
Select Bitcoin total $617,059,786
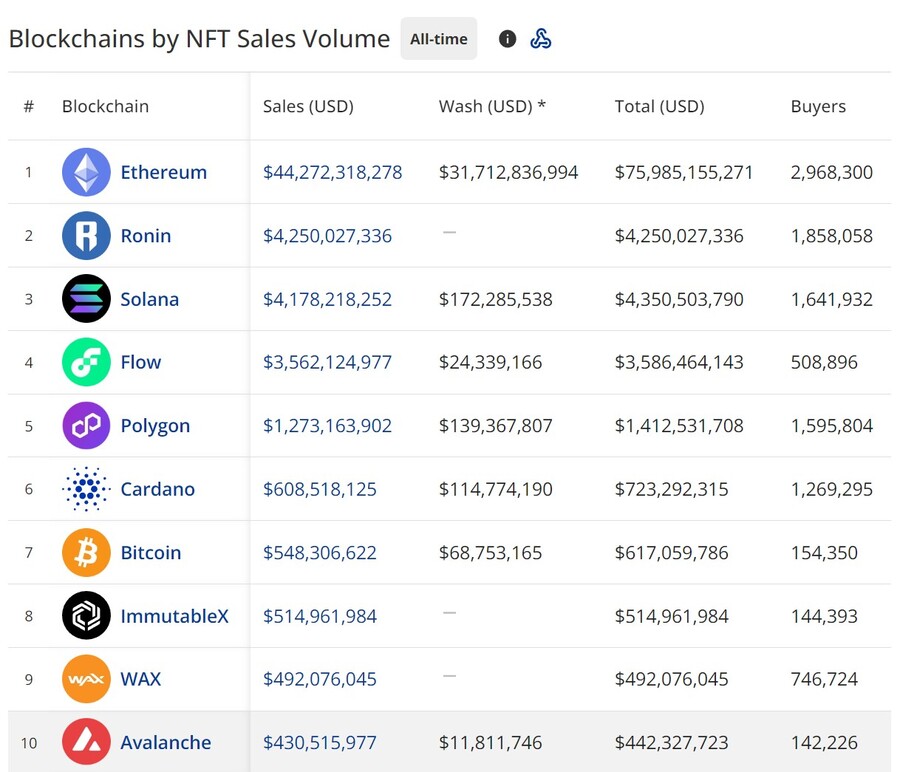(672, 552)
